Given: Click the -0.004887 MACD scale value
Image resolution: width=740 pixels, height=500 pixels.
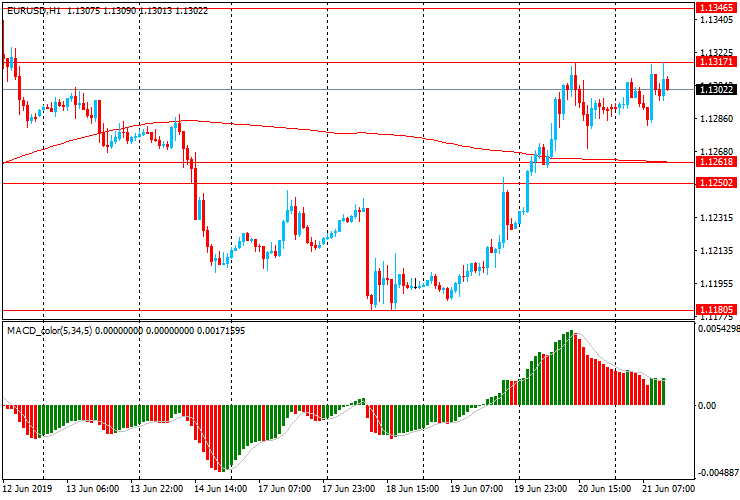Looking at the screenshot, I should pyautogui.click(x=719, y=473).
